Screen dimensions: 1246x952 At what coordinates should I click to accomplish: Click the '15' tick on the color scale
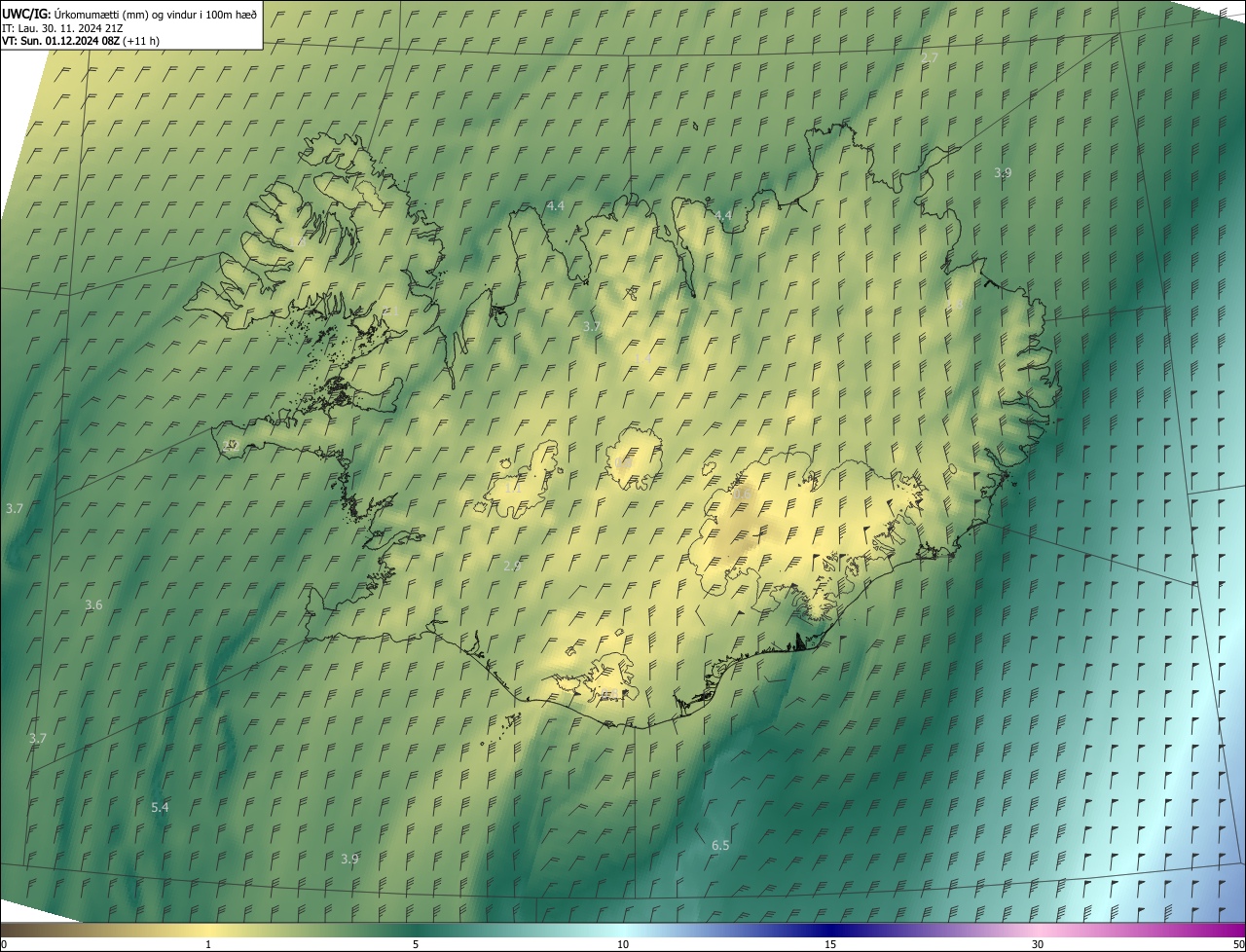[x=830, y=944]
